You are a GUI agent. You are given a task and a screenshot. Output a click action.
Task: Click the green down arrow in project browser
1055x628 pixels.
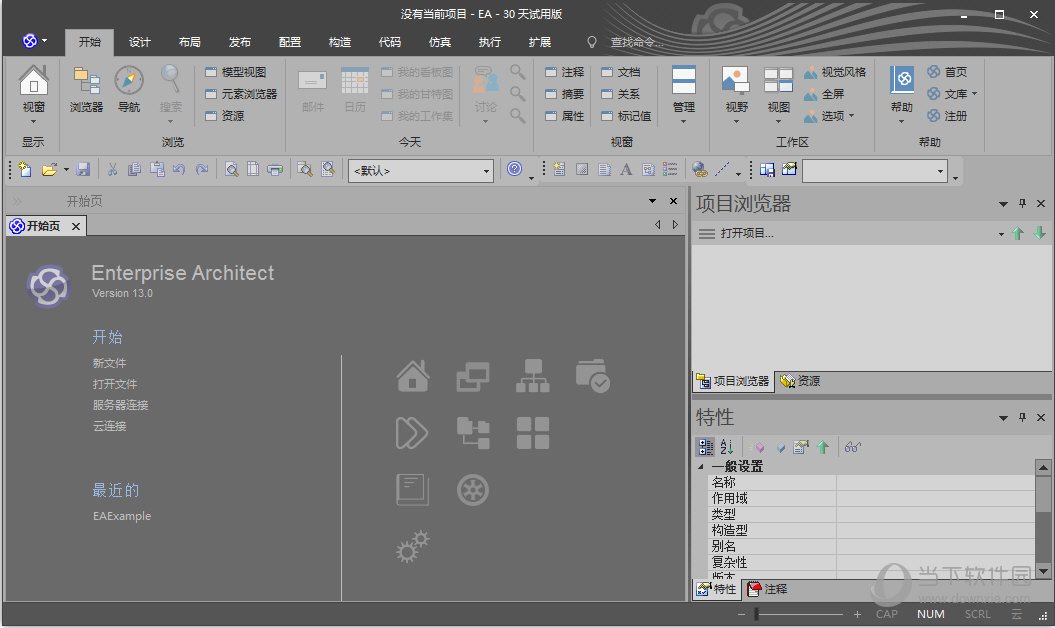pos(1040,233)
